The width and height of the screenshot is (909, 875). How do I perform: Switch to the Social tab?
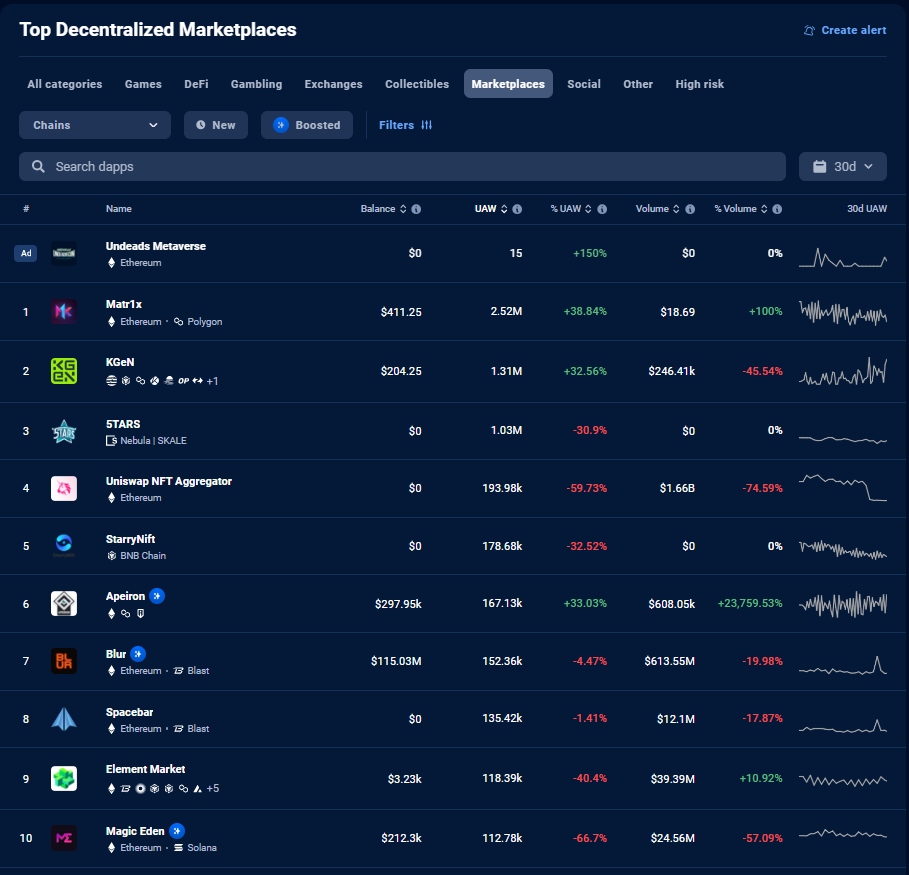[584, 84]
